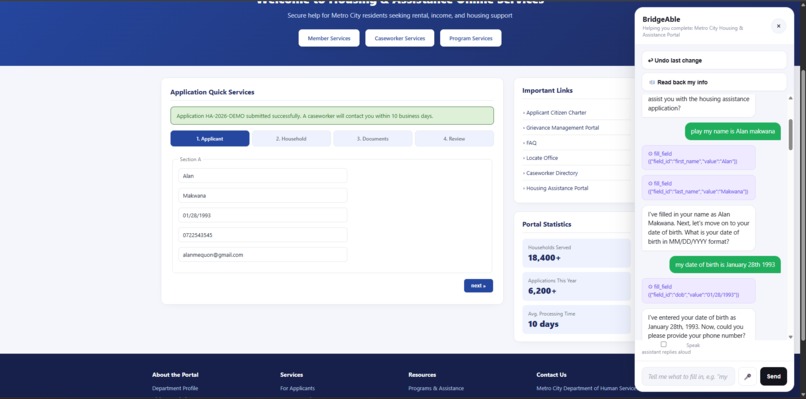This screenshot has width=806, height=399.
Task: Click the main page vertical scrollbar
Action: click(802, 206)
